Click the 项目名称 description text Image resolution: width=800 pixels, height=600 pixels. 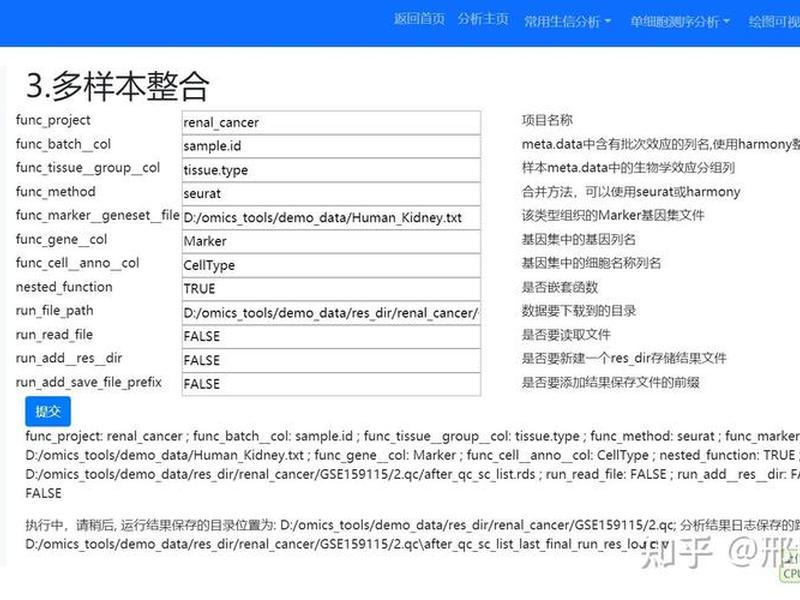(x=547, y=120)
